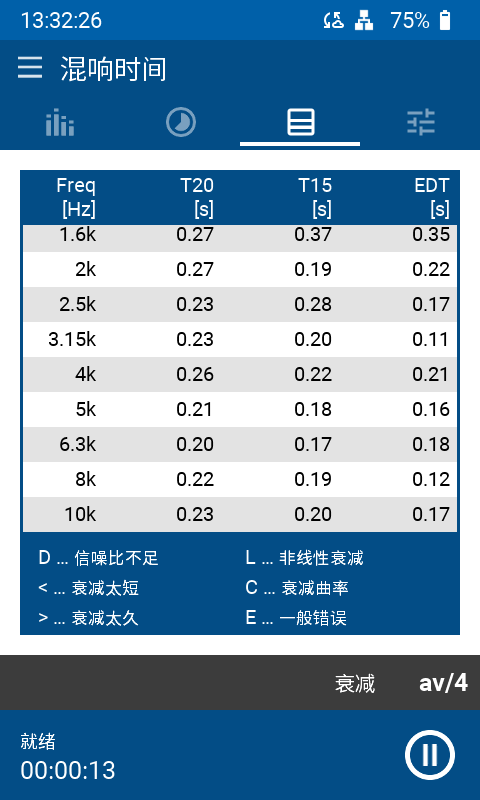The width and height of the screenshot is (480, 800).
Task: Tap the T20 column header
Action: coord(197,197)
